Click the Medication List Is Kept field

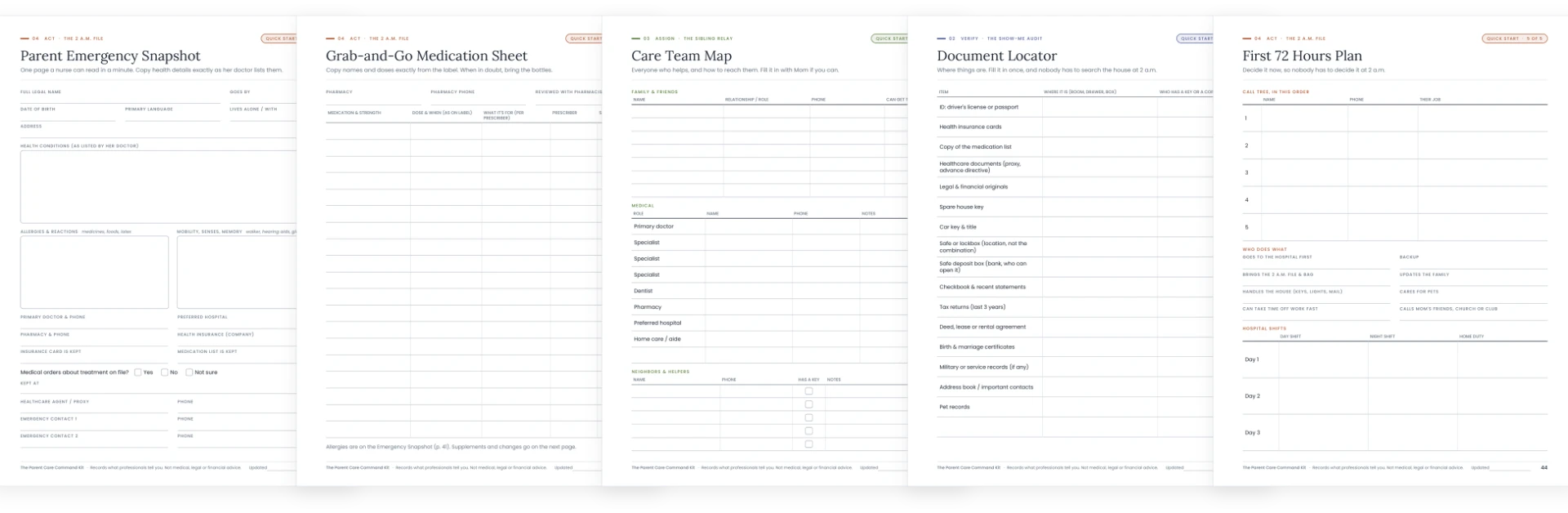click(237, 356)
